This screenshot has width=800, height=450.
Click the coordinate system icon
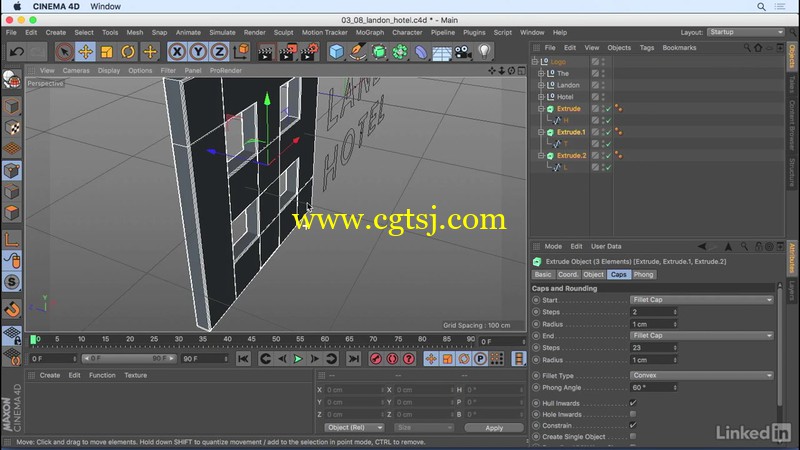click(241, 52)
